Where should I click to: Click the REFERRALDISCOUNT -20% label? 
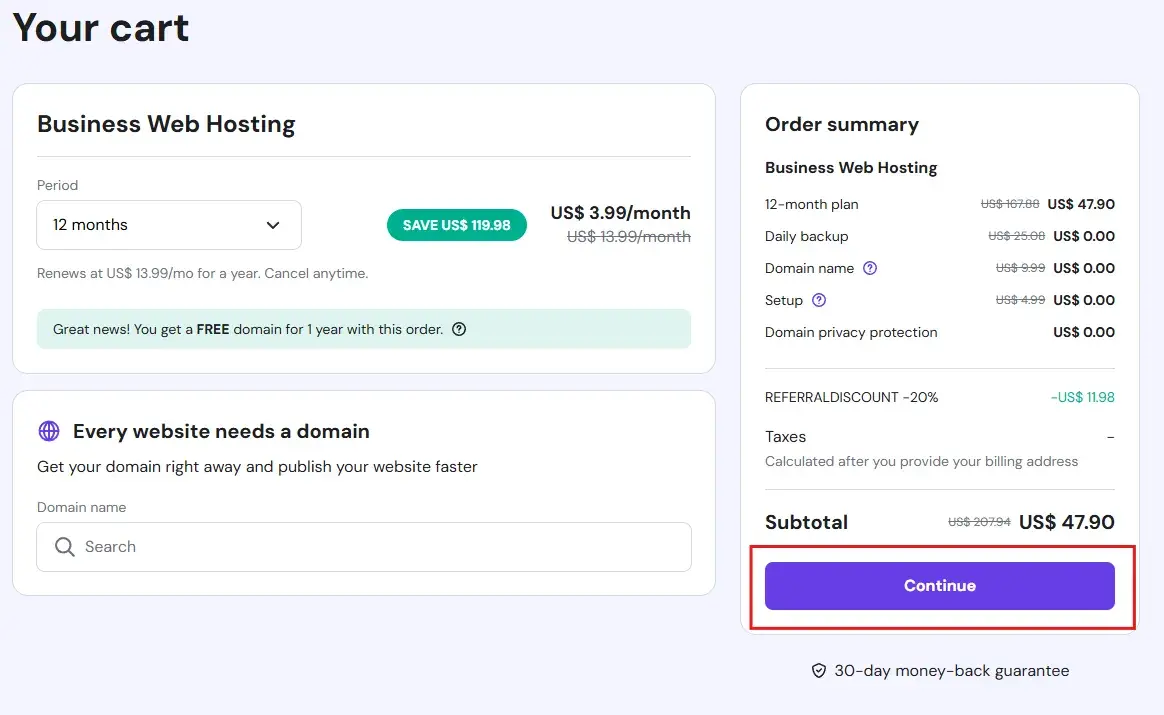[x=851, y=397]
